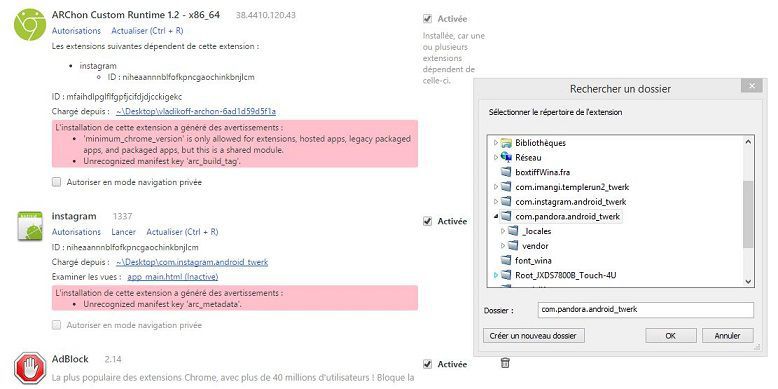Click the com.instagram.android_twerk folder icon in the dialog

tap(506, 202)
